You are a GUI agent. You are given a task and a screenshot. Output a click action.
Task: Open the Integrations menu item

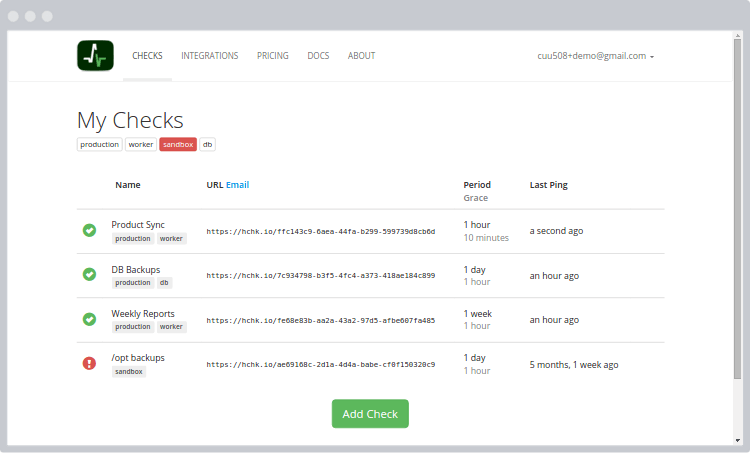pyautogui.click(x=209, y=56)
